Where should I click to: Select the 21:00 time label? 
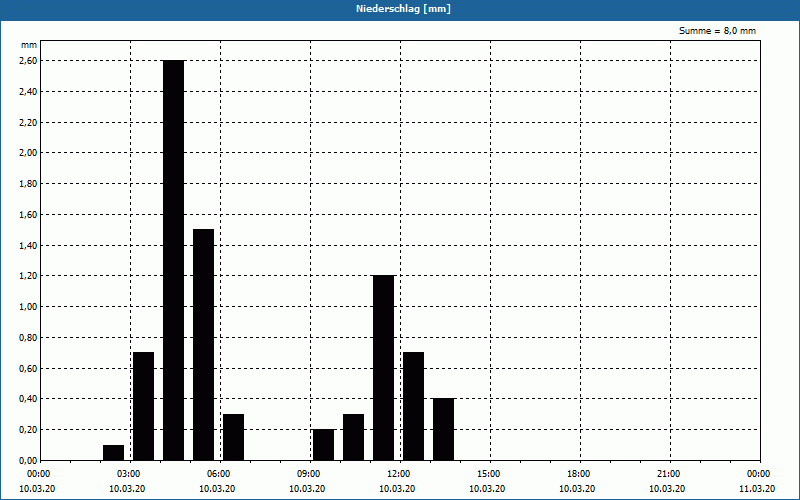coord(670,474)
